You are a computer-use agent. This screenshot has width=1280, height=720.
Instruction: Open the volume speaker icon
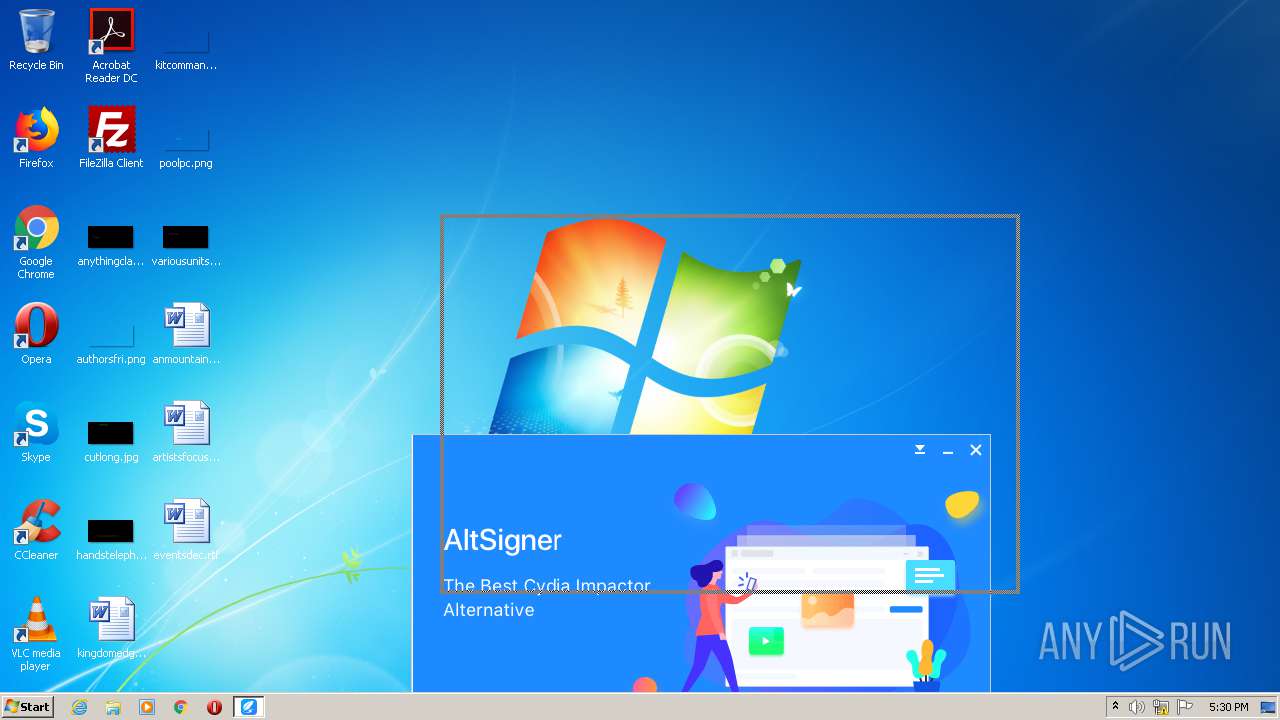(x=1137, y=707)
